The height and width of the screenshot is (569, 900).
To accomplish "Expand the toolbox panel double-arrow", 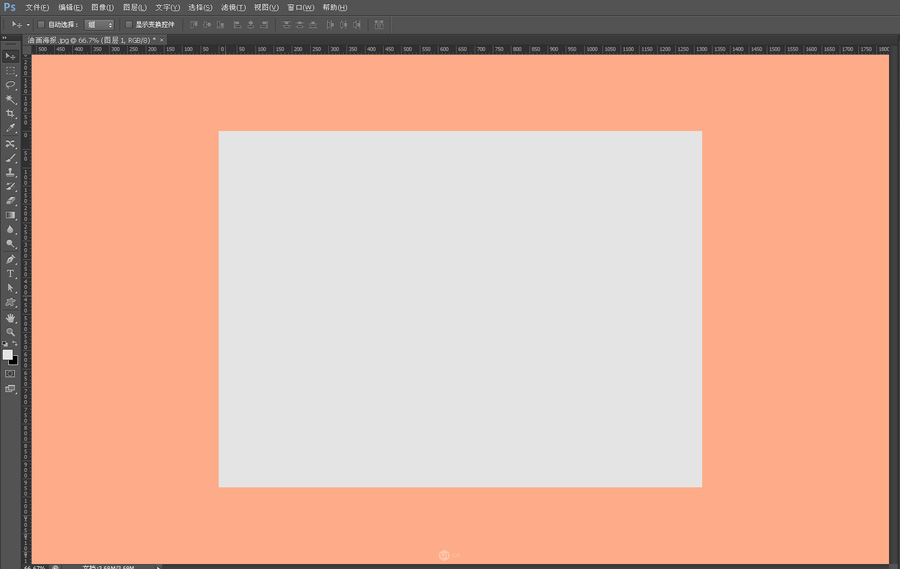I will click(x=4, y=38).
